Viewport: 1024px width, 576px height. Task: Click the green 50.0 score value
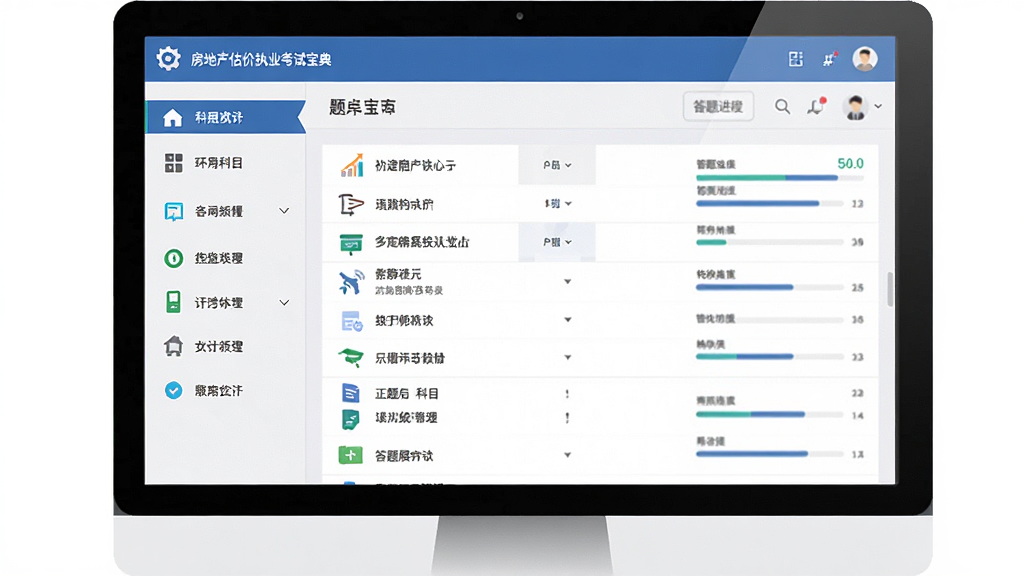point(850,163)
